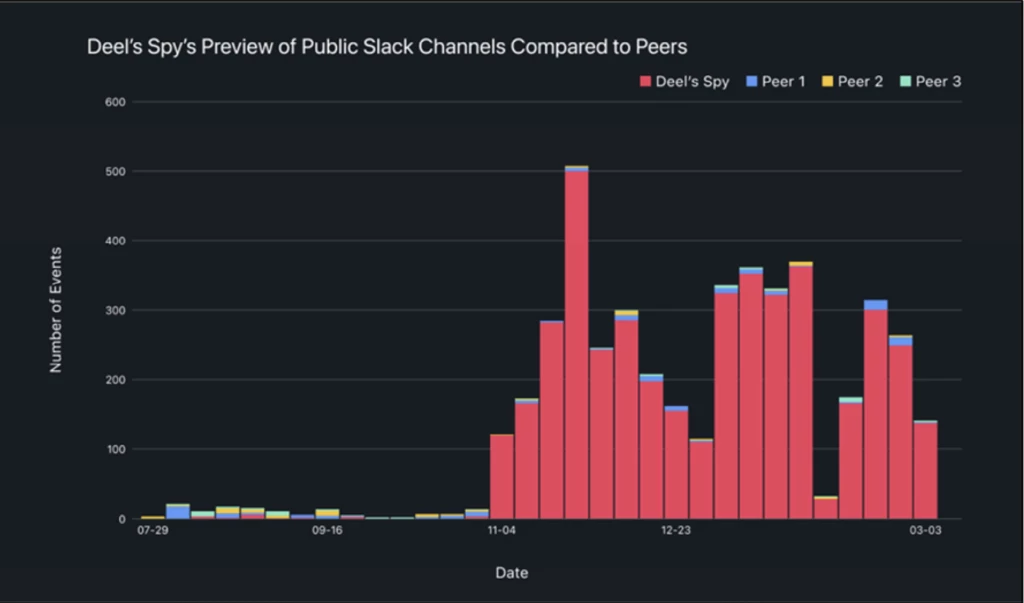
Task: Click the 07-29 date tick label
Action: (153, 530)
